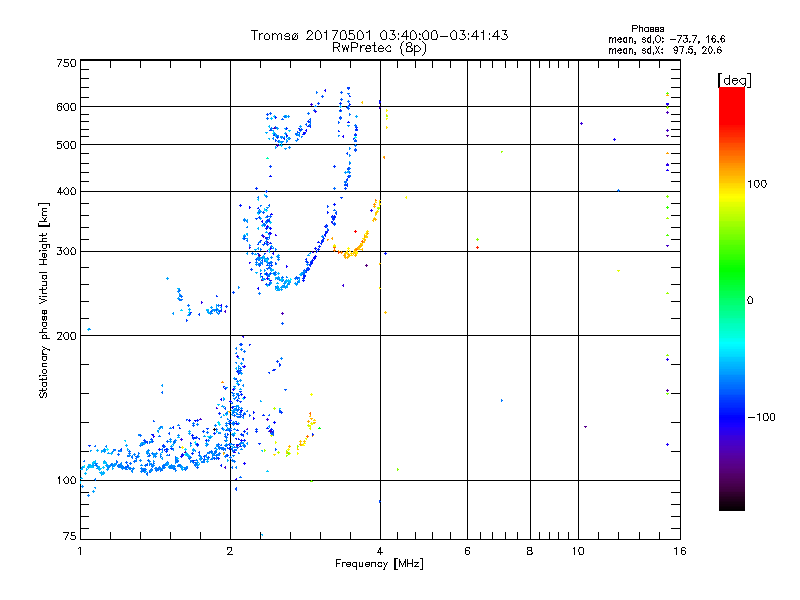Screen dimensions: 800x600
Task: Click the colorbar tick label '0'
Action: 750,301
